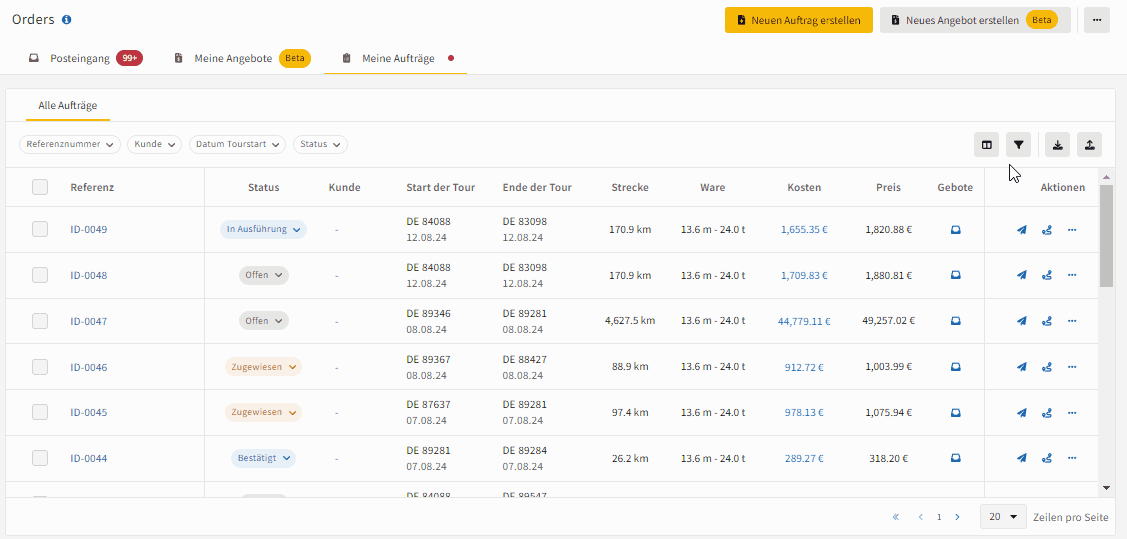Image resolution: width=1127 pixels, height=539 pixels.
Task: Open the column layout settings icon
Action: click(x=987, y=144)
